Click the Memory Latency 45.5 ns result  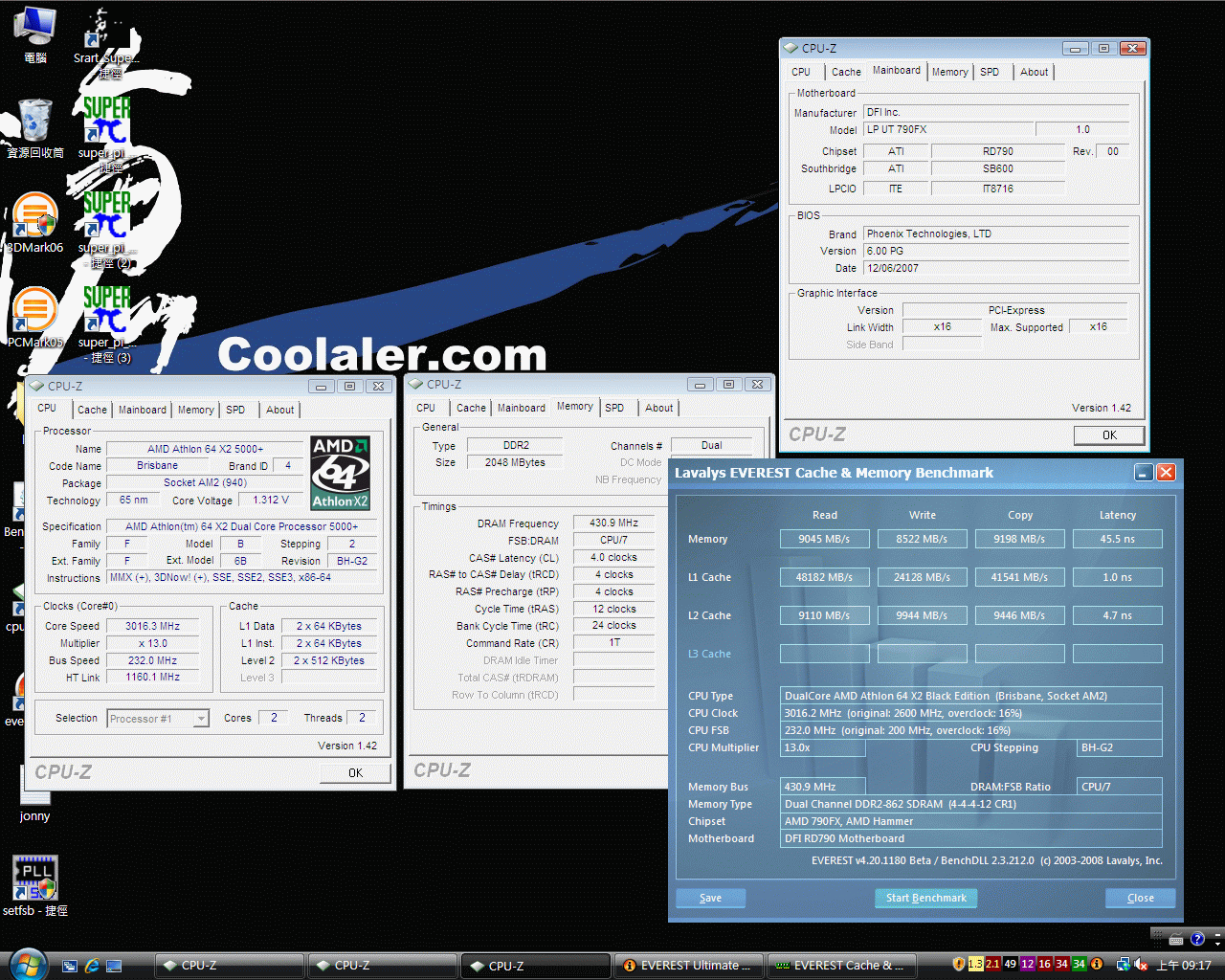click(1117, 539)
